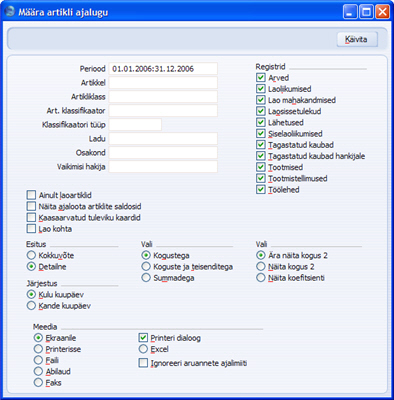394x400 pixels.
Task: Uncheck the Töölehed checkbox
Action: pyautogui.click(x=261, y=190)
